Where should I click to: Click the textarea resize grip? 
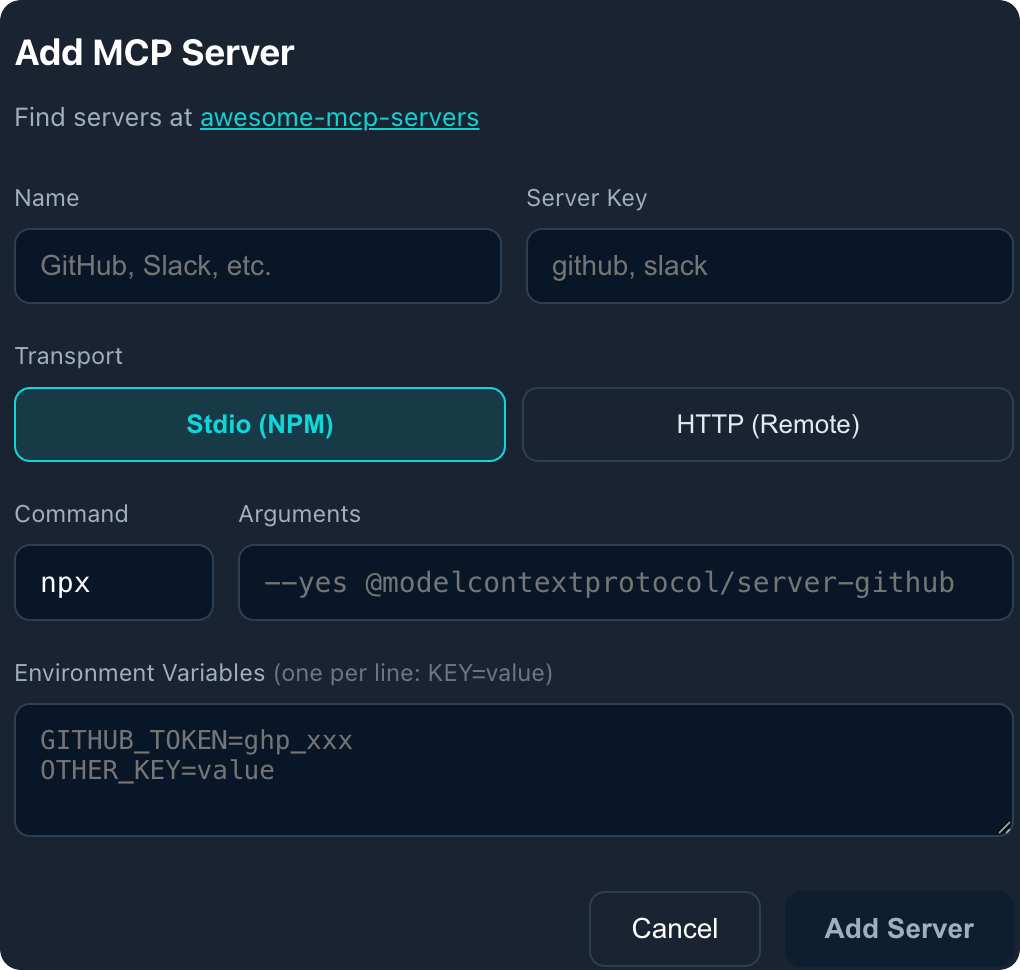pos(1005,830)
